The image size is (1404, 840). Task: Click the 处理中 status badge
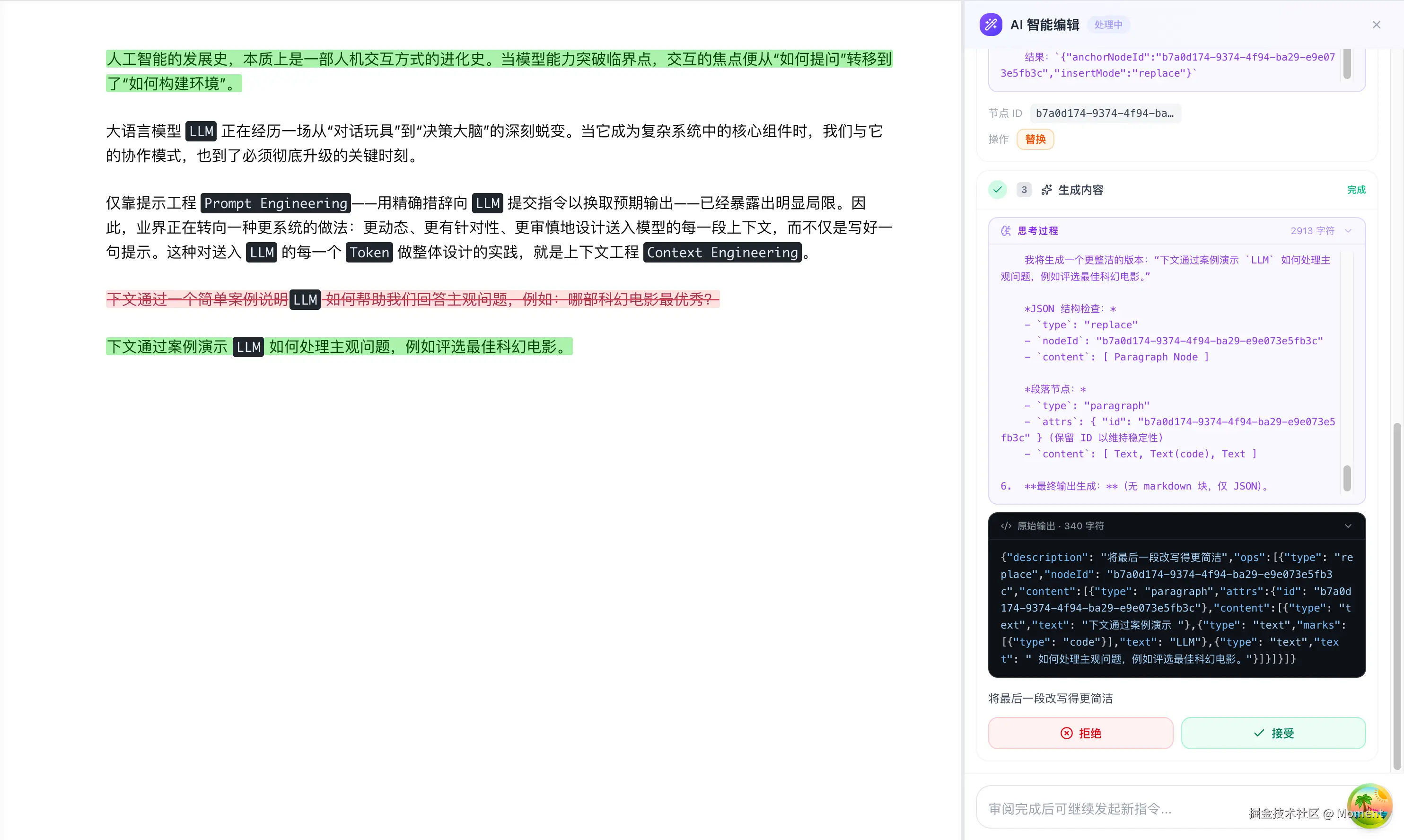tap(1108, 24)
